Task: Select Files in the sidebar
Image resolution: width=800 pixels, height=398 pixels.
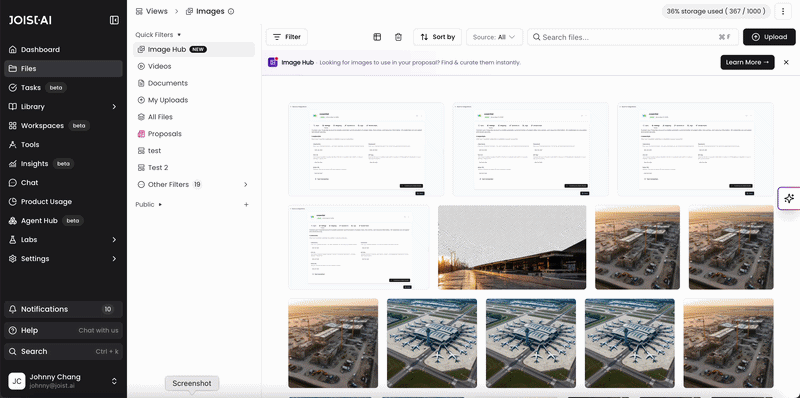Action: pyautogui.click(x=63, y=68)
